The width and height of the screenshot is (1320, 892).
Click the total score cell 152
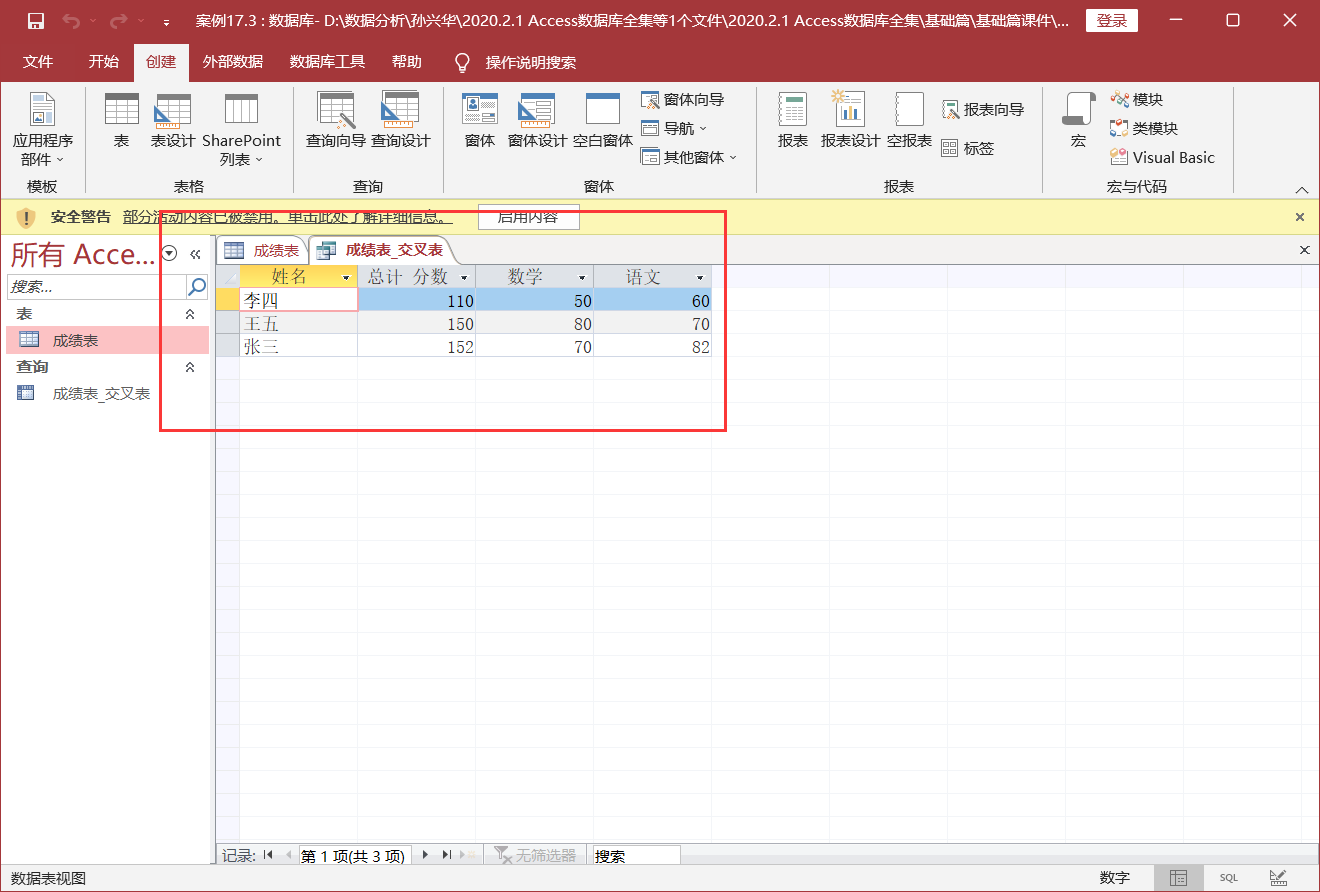point(416,347)
